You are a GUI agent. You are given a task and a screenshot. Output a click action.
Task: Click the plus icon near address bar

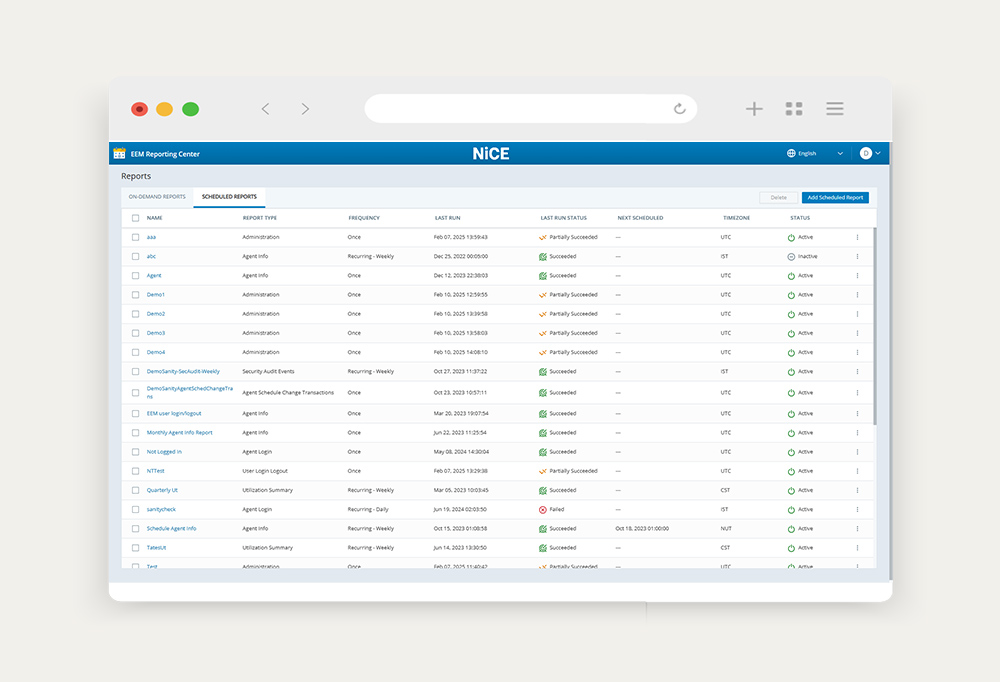[754, 108]
